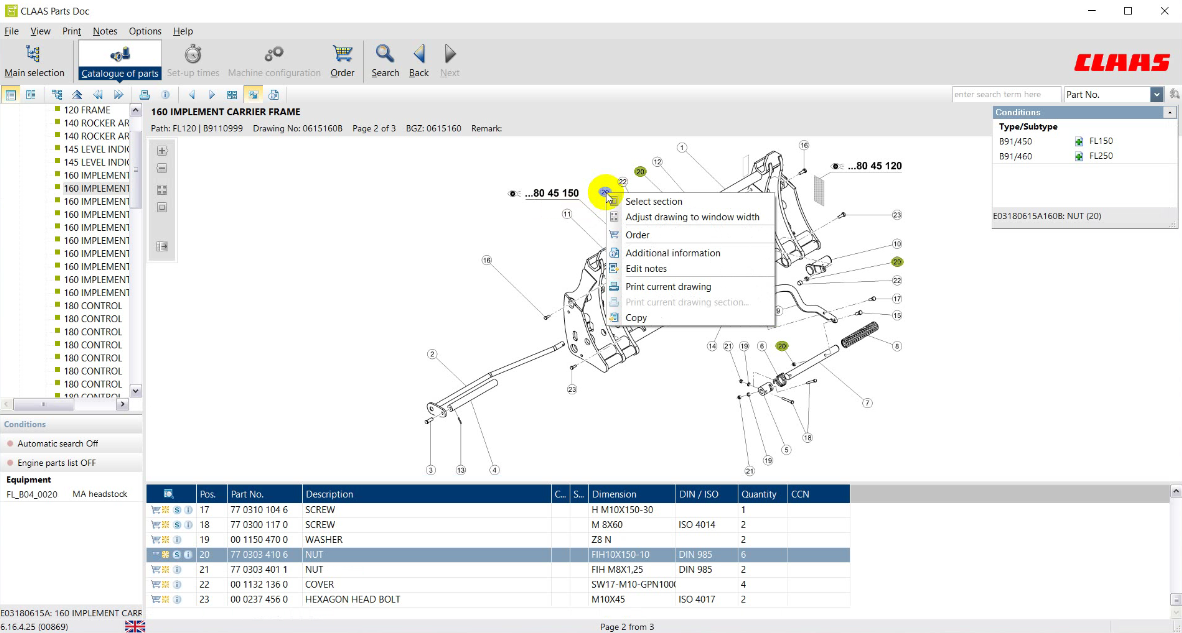
Task: Click the S icon for SCREW at position 18
Action: coord(177,524)
